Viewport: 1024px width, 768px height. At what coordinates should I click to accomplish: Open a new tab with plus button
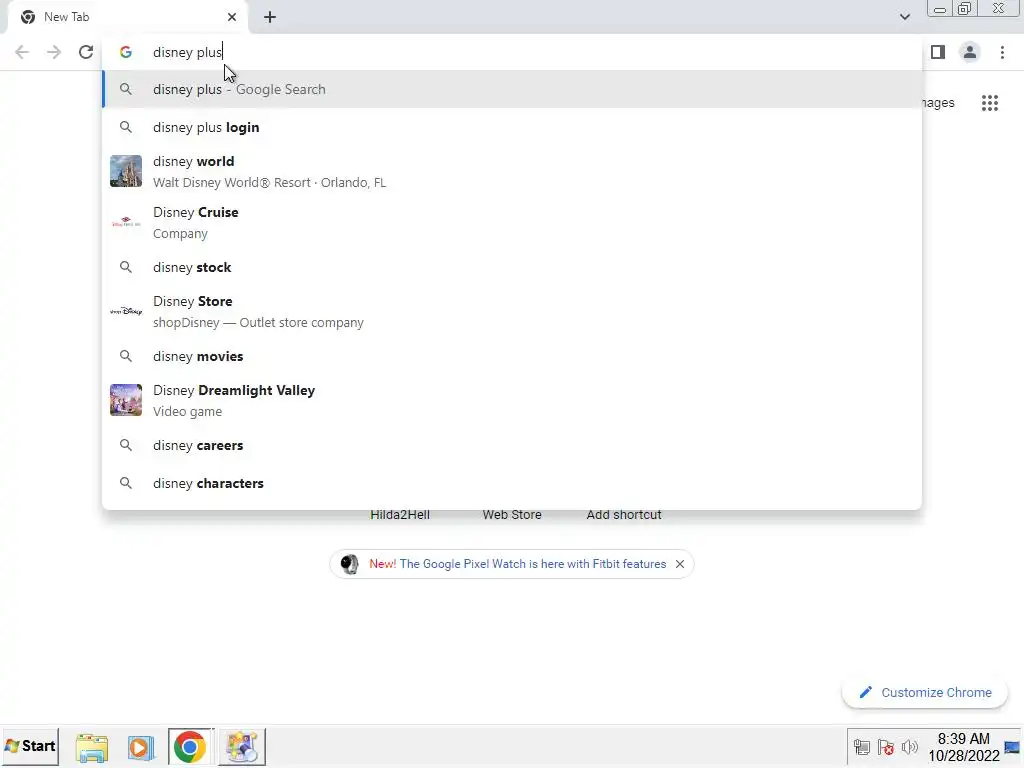pos(270,17)
